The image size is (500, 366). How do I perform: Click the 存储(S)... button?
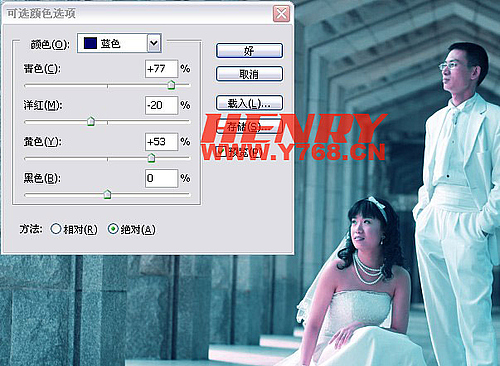pyautogui.click(x=249, y=126)
